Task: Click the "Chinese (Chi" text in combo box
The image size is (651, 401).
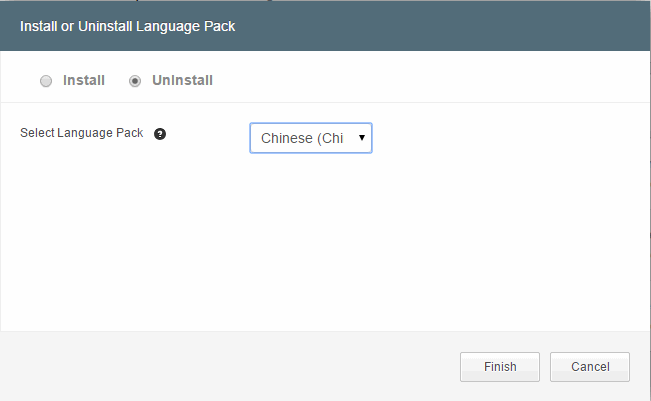Action: pyautogui.click(x=301, y=138)
